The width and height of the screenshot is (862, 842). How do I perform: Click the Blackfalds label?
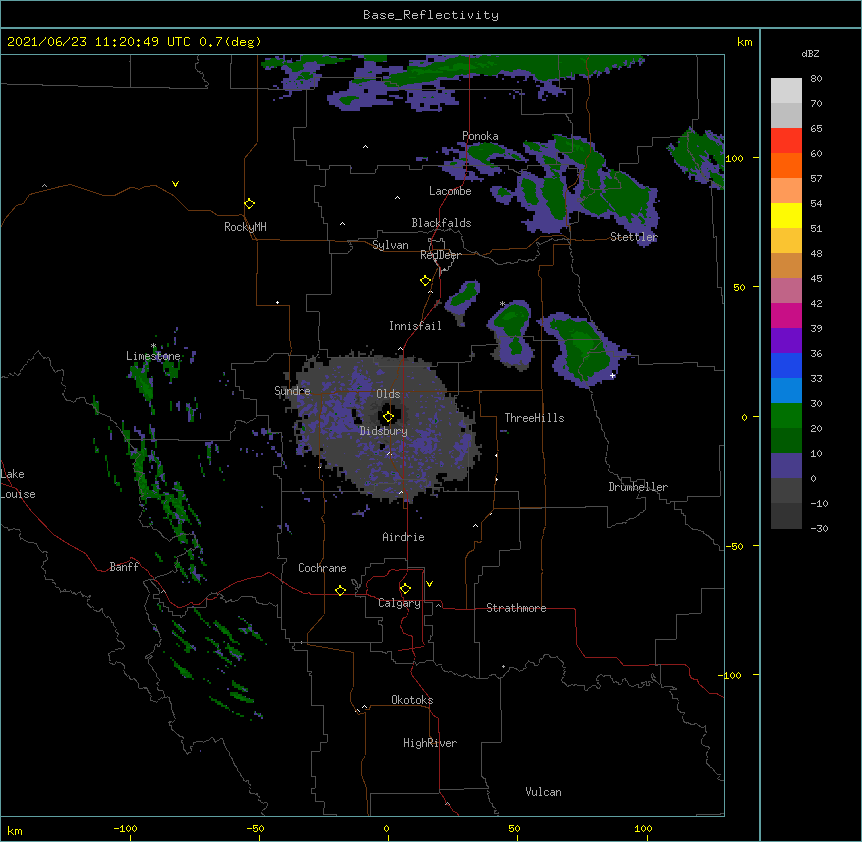(x=441, y=223)
